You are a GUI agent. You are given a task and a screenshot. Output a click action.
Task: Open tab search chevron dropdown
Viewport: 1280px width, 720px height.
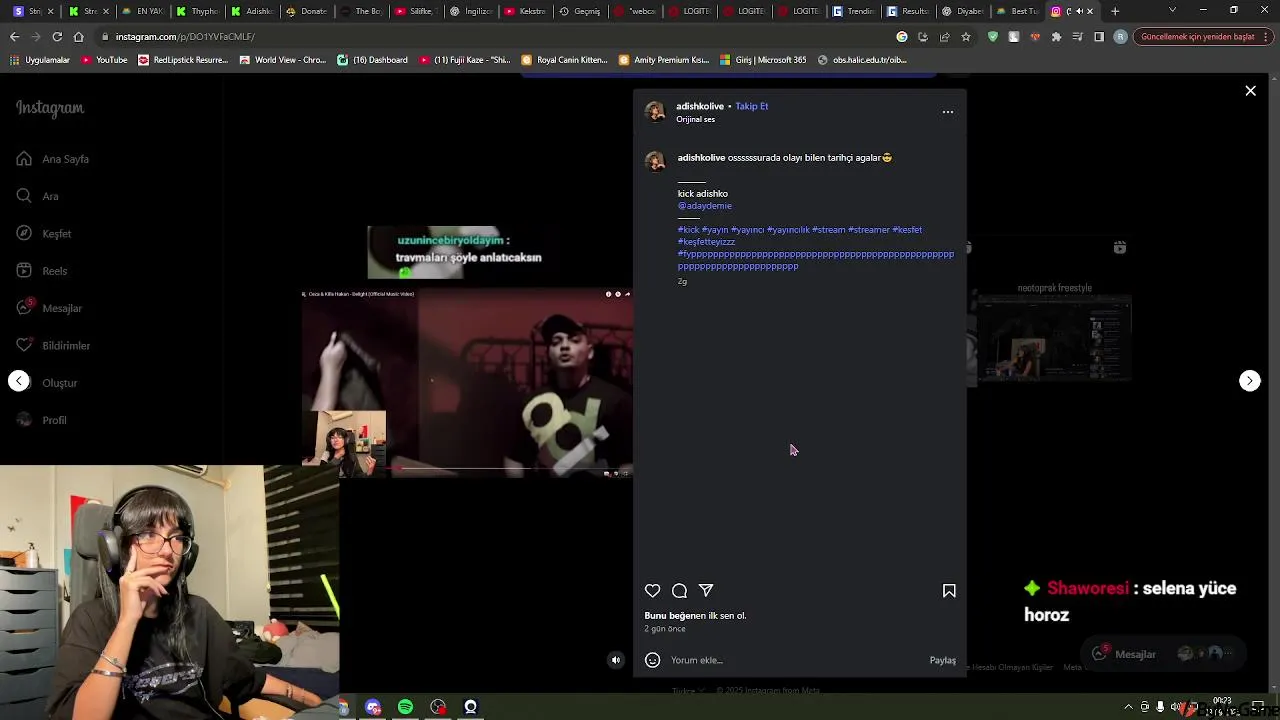[x=1172, y=10]
